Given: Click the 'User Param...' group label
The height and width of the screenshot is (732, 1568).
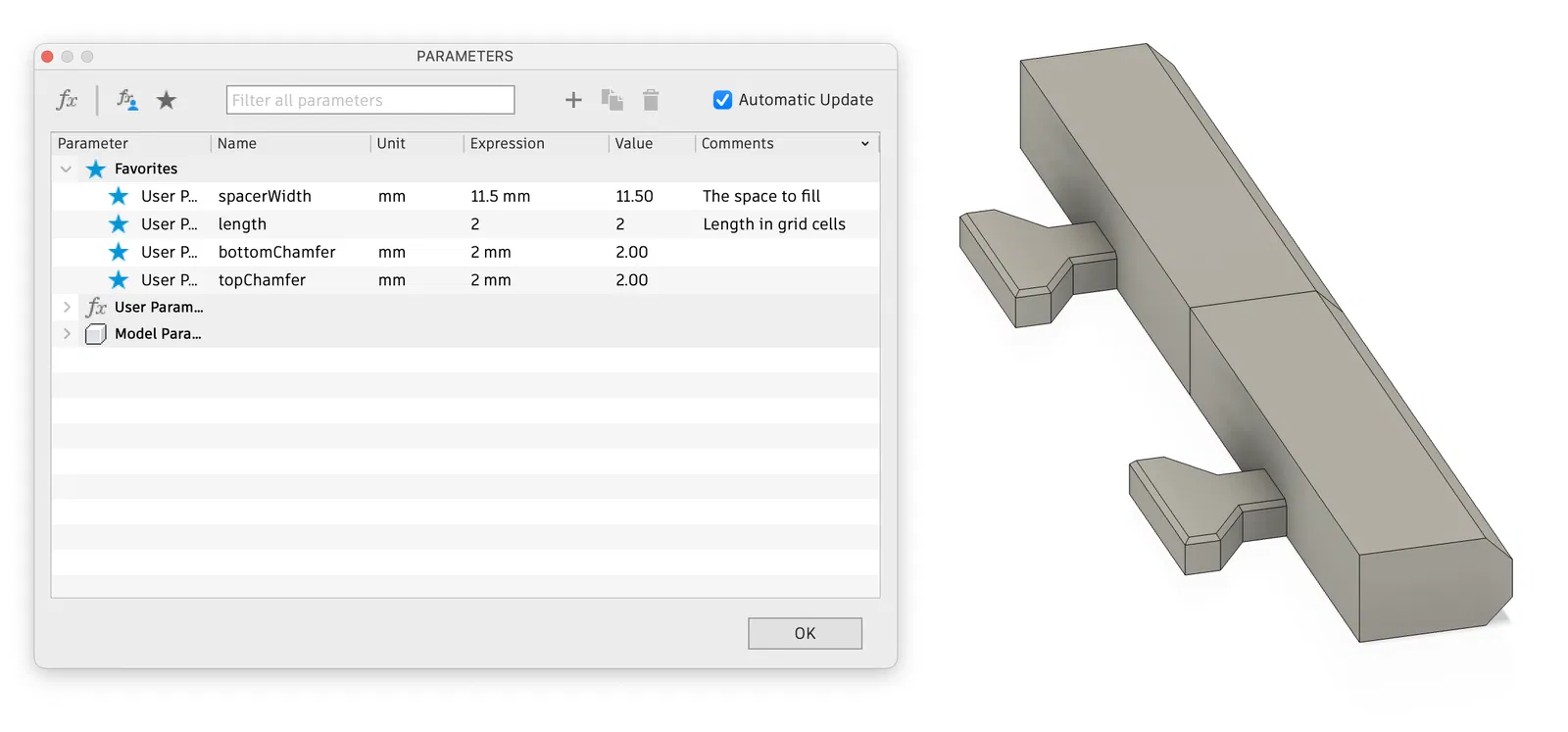Looking at the screenshot, I should pos(159,307).
